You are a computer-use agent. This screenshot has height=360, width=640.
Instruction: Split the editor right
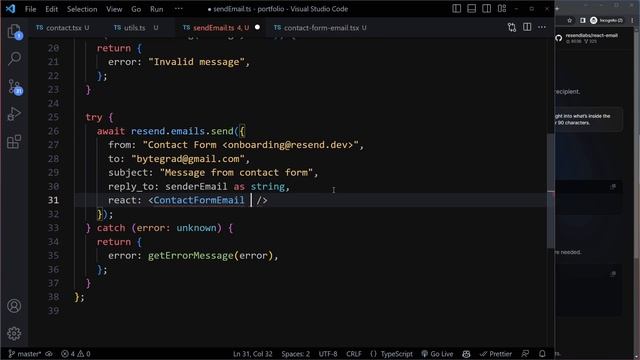click(x=527, y=27)
